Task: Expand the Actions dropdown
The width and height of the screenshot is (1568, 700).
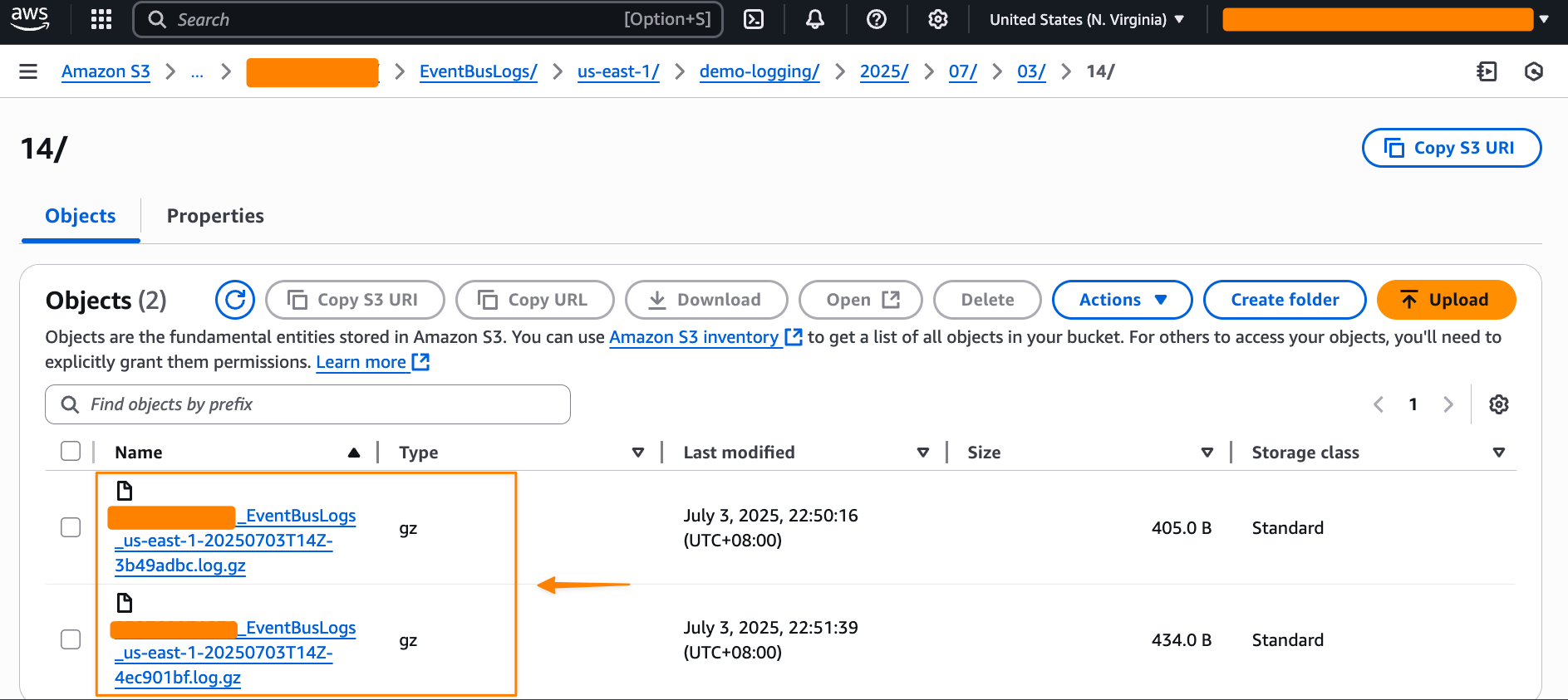Action: (x=1123, y=300)
